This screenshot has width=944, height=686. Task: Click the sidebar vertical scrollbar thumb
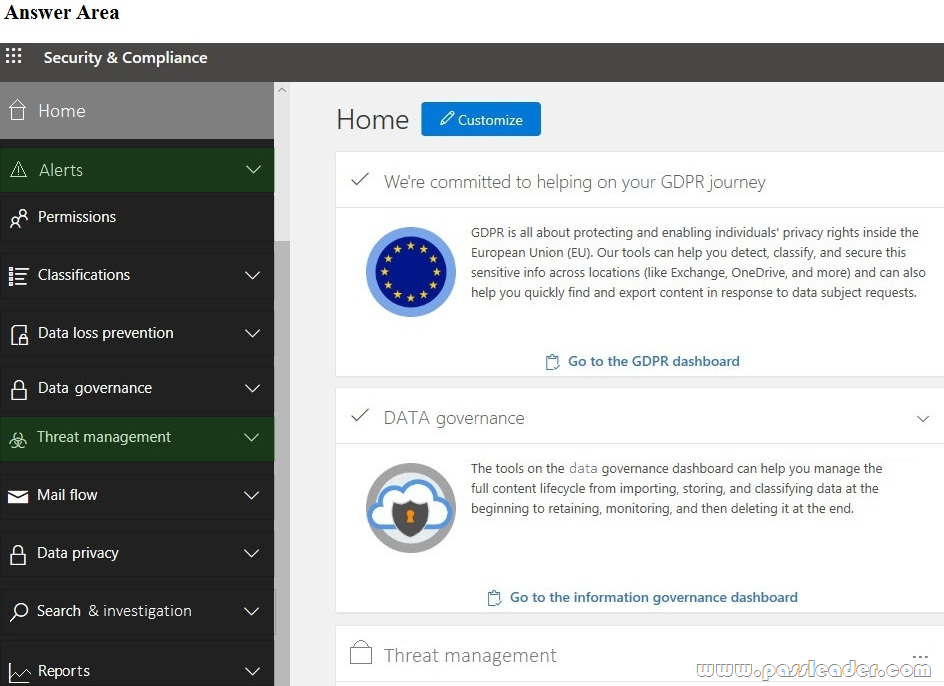[x=282, y=463]
